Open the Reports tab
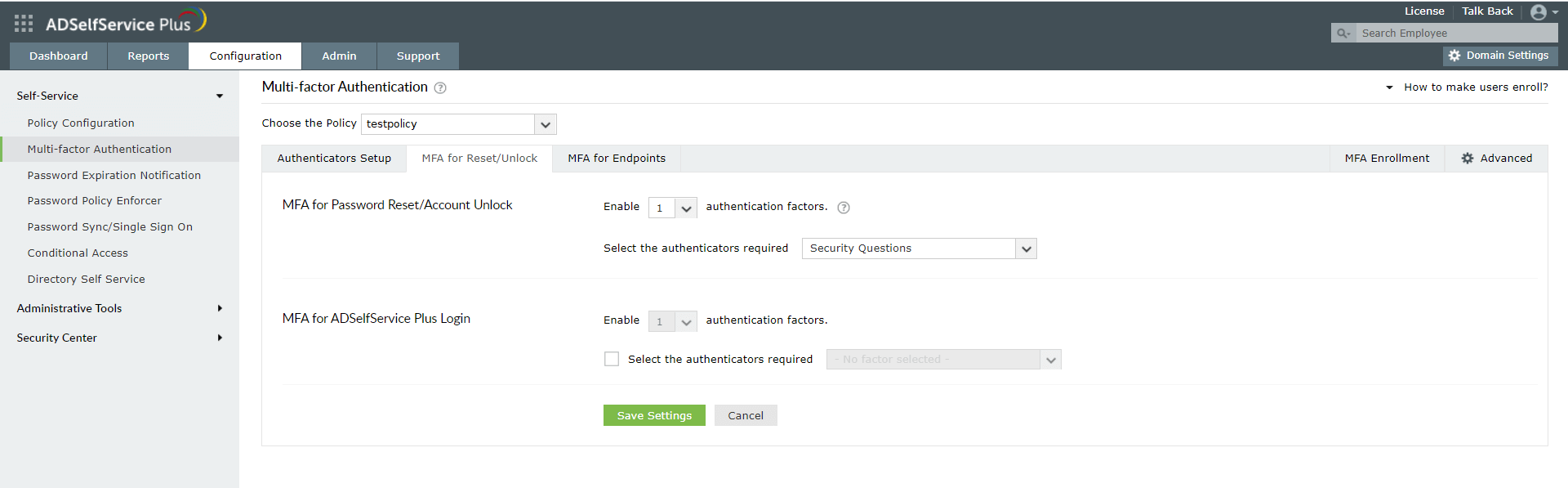This screenshot has height=488, width=1568. tap(148, 56)
